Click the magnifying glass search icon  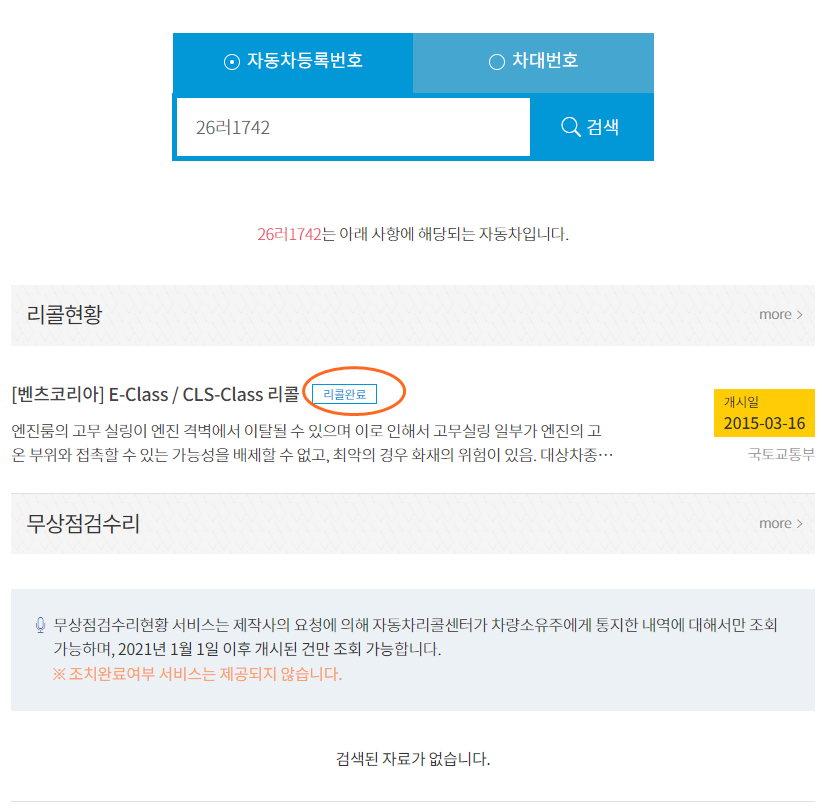570,127
